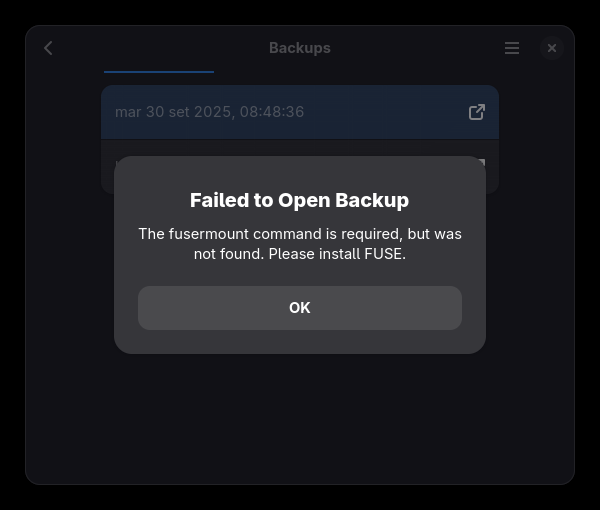Click the open-externally icon on the backup row
600x510 pixels.
point(477,112)
